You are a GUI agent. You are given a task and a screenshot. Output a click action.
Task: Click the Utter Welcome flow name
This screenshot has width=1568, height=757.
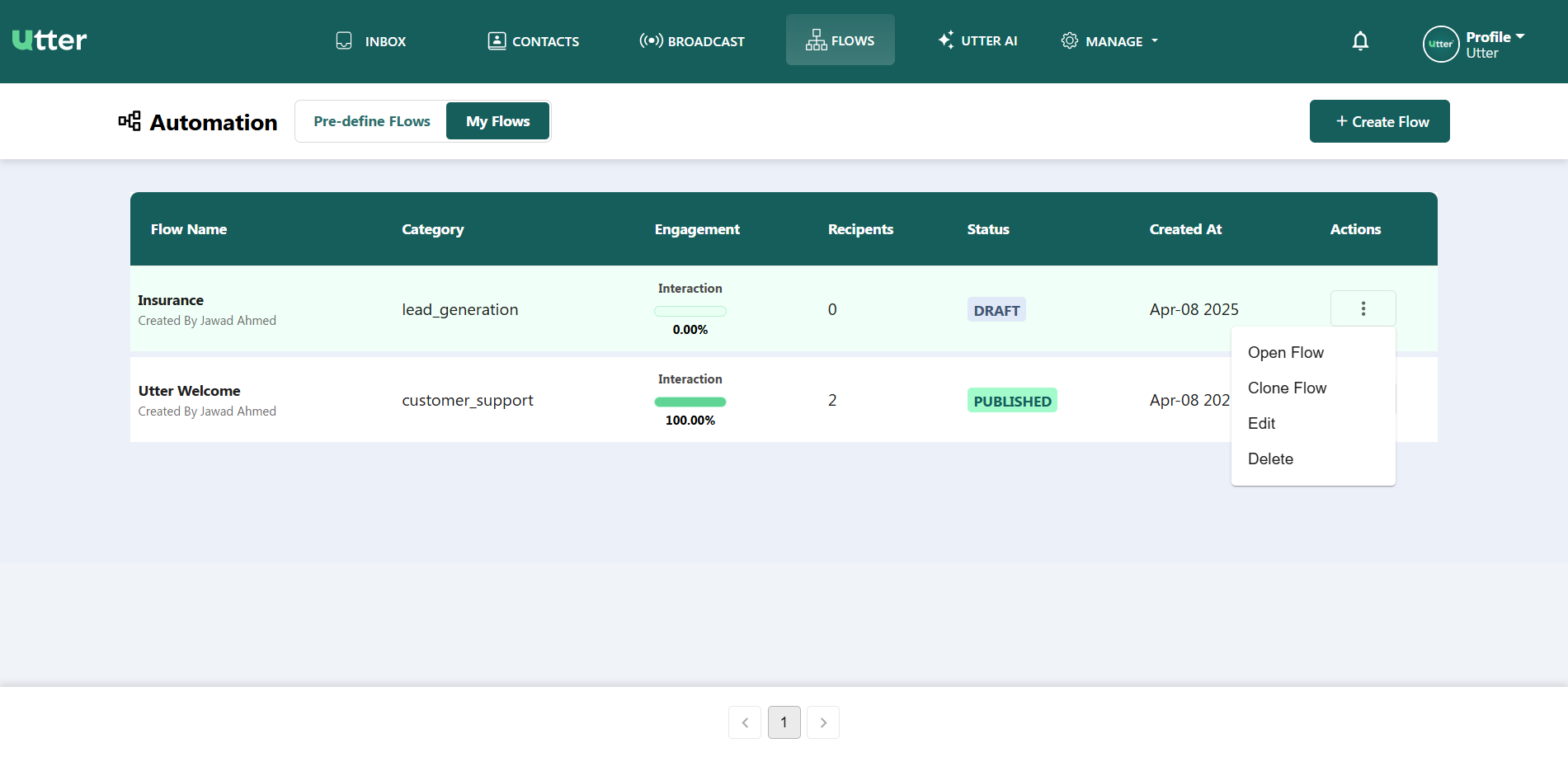tap(189, 391)
